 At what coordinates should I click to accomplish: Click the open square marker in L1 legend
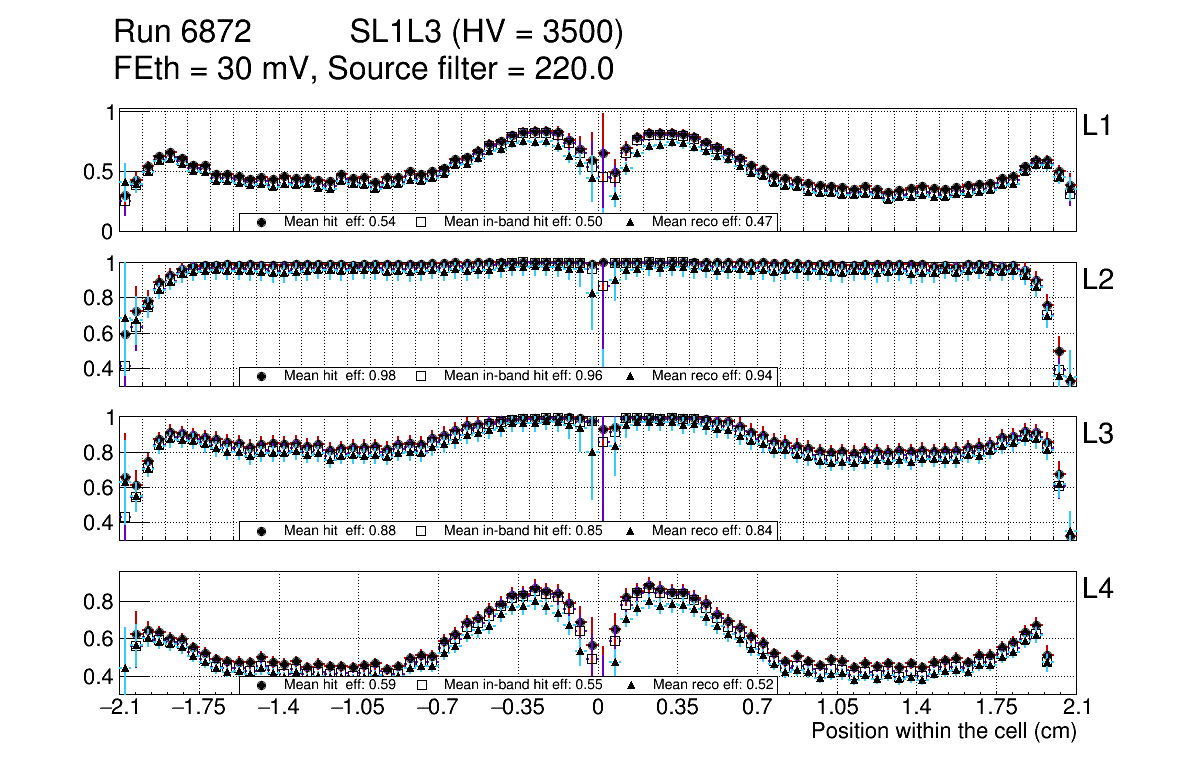421,222
